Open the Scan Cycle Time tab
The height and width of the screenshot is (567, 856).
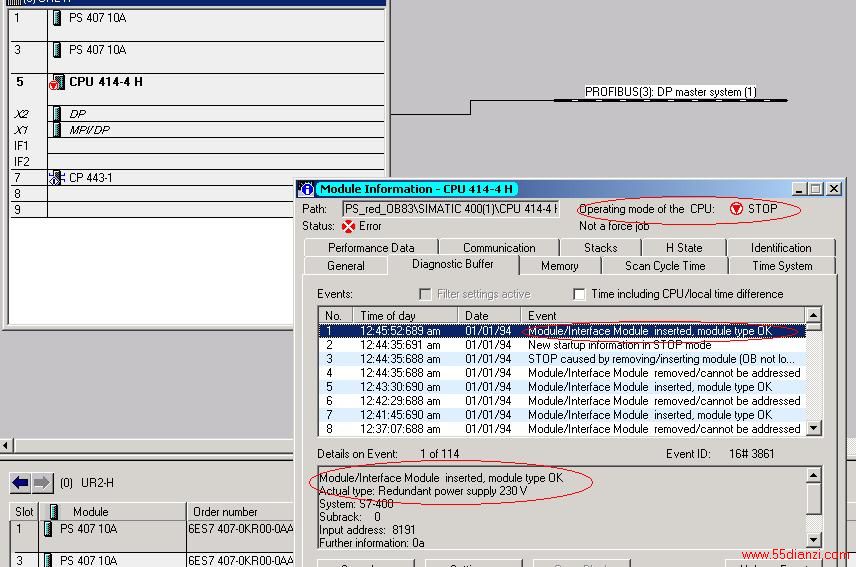click(x=665, y=266)
